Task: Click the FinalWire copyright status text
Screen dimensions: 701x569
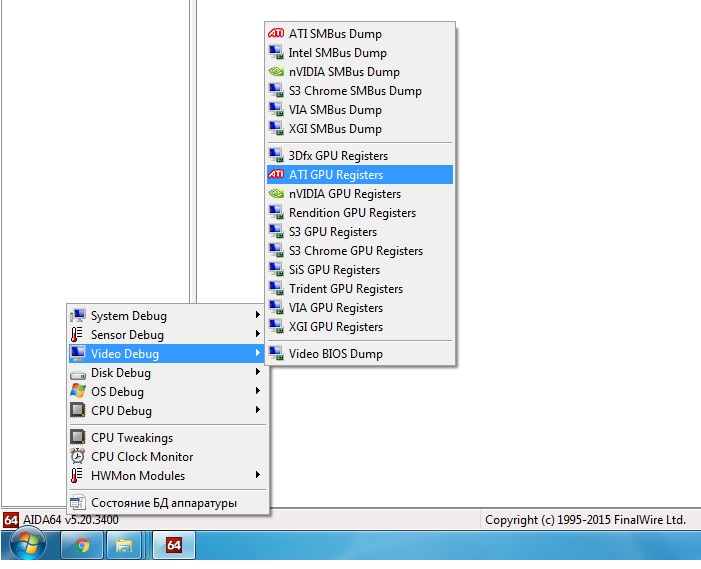Action: (x=585, y=520)
